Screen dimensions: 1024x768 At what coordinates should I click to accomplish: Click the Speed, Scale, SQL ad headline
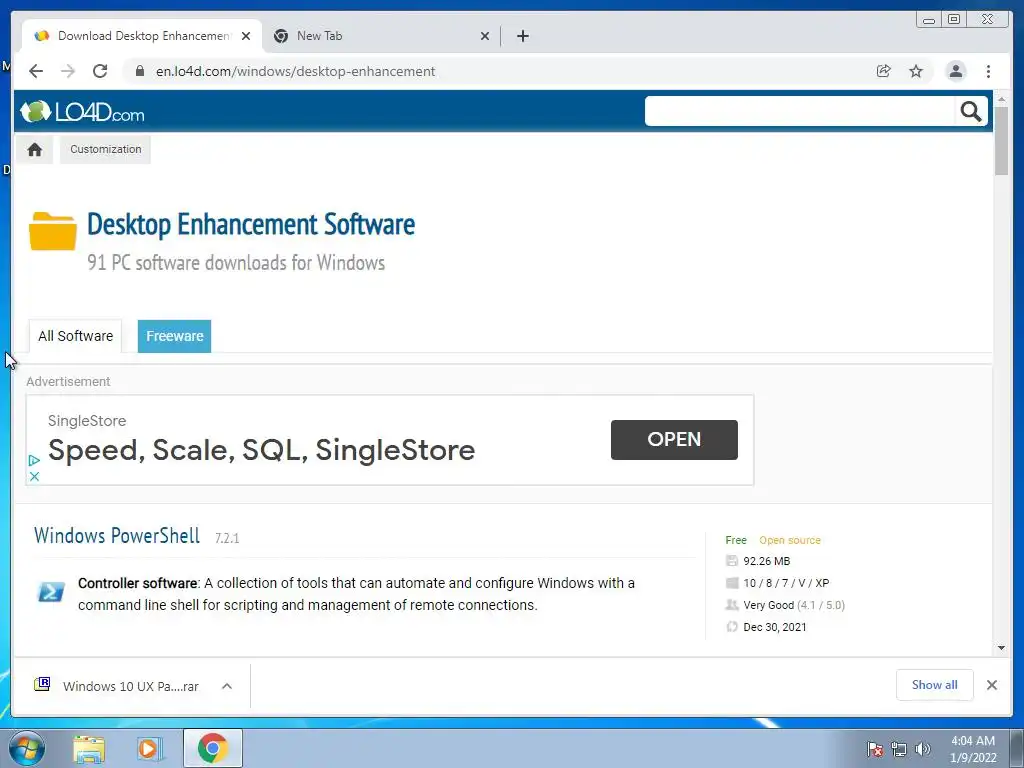261,450
